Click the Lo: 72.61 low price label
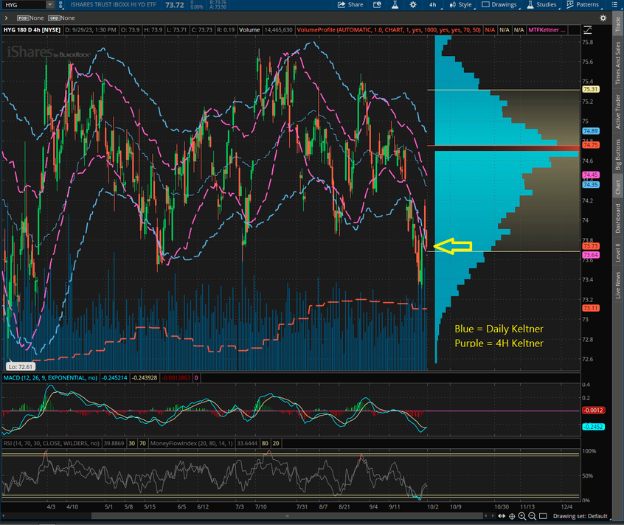624x525 pixels. click(x=21, y=367)
